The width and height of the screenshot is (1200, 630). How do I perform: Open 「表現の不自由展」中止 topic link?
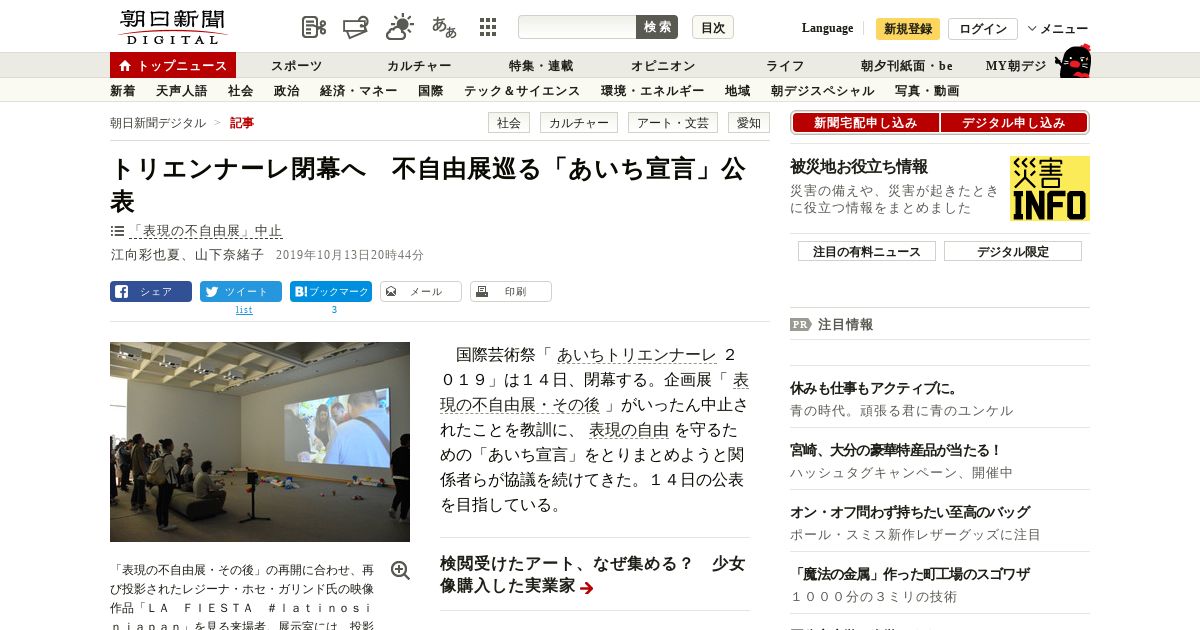(206, 231)
